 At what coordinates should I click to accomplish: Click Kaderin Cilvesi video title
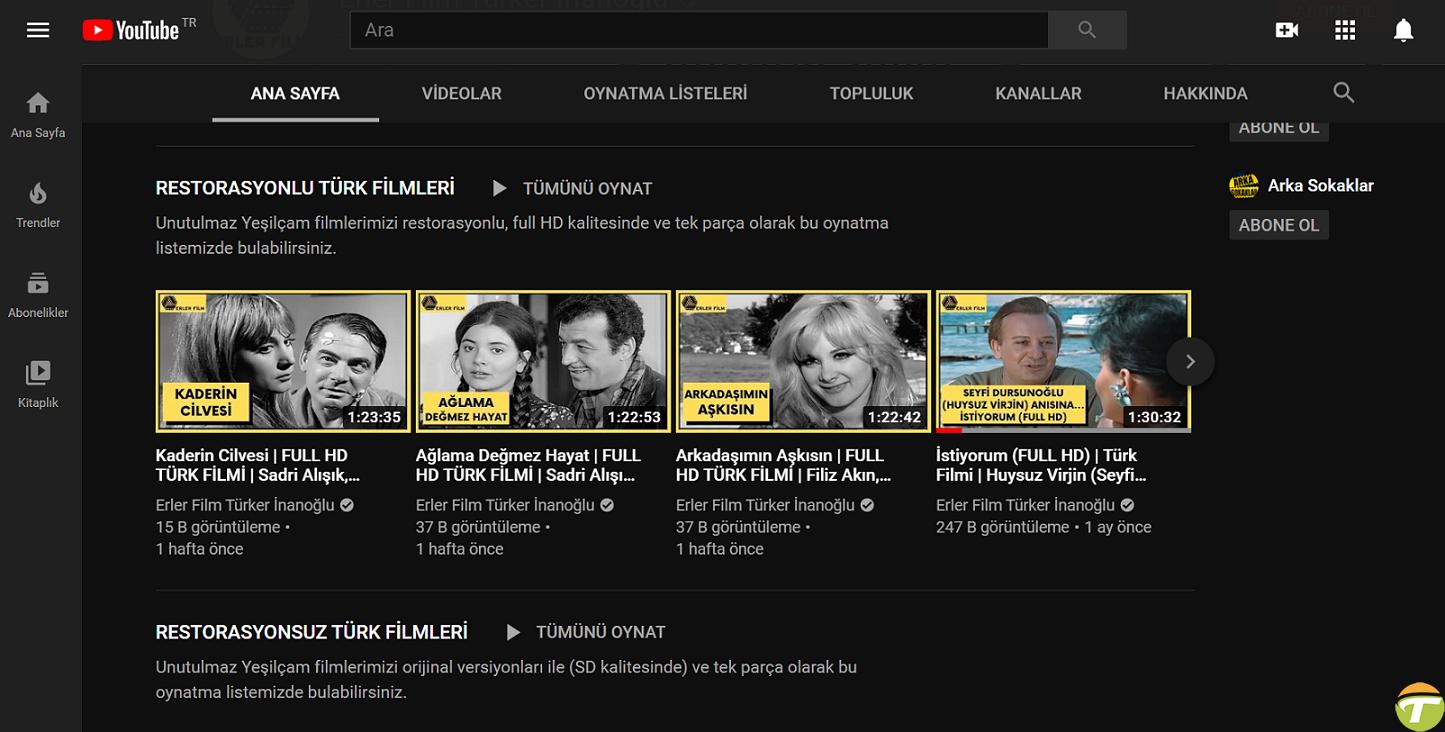tap(258, 465)
